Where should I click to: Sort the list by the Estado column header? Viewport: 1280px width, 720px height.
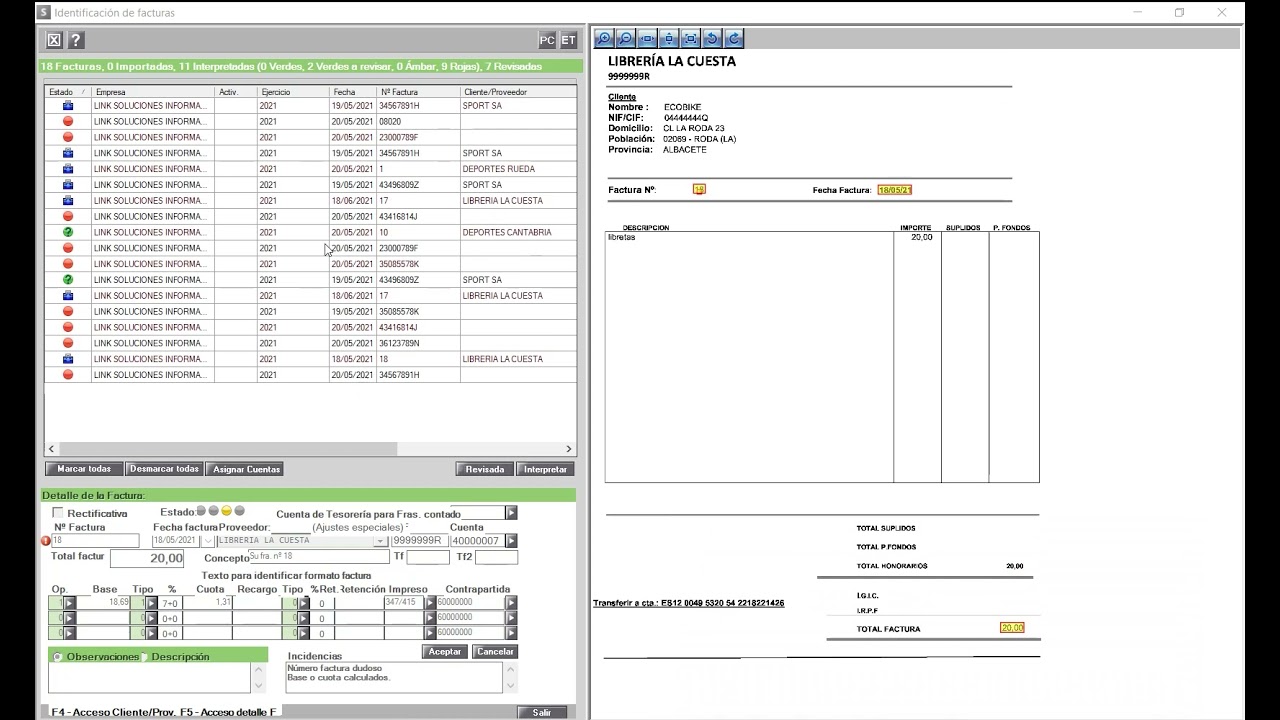[x=68, y=92]
